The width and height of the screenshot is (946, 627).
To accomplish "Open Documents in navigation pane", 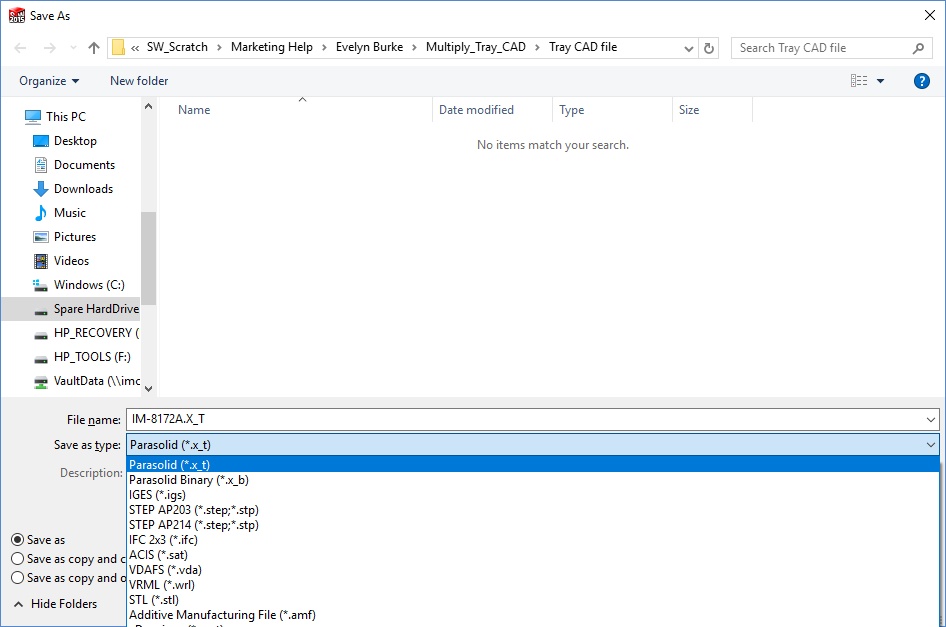I will pos(84,165).
